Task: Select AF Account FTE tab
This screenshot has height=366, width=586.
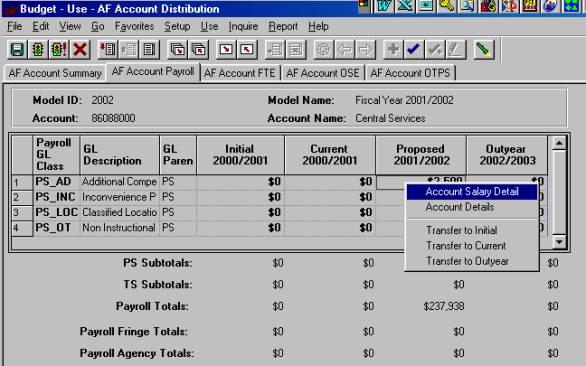Action: [240, 73]
